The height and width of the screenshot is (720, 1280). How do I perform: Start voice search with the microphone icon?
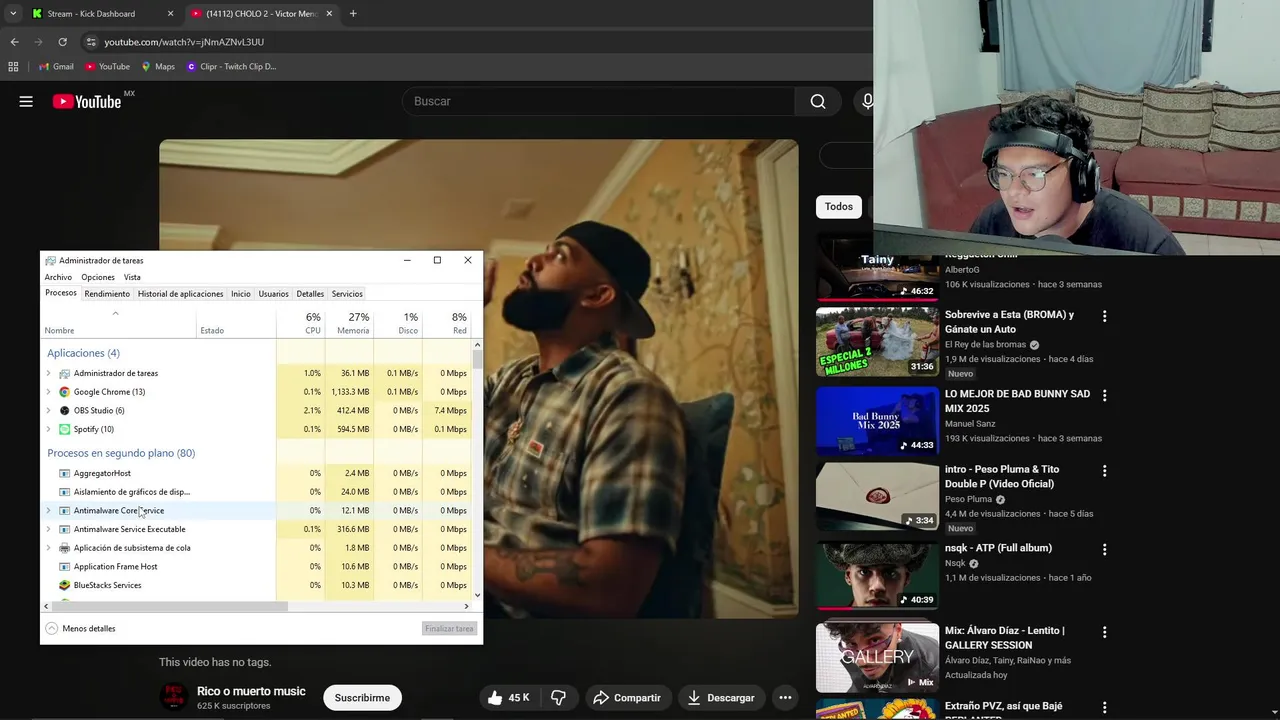click(x=866, y=101)
